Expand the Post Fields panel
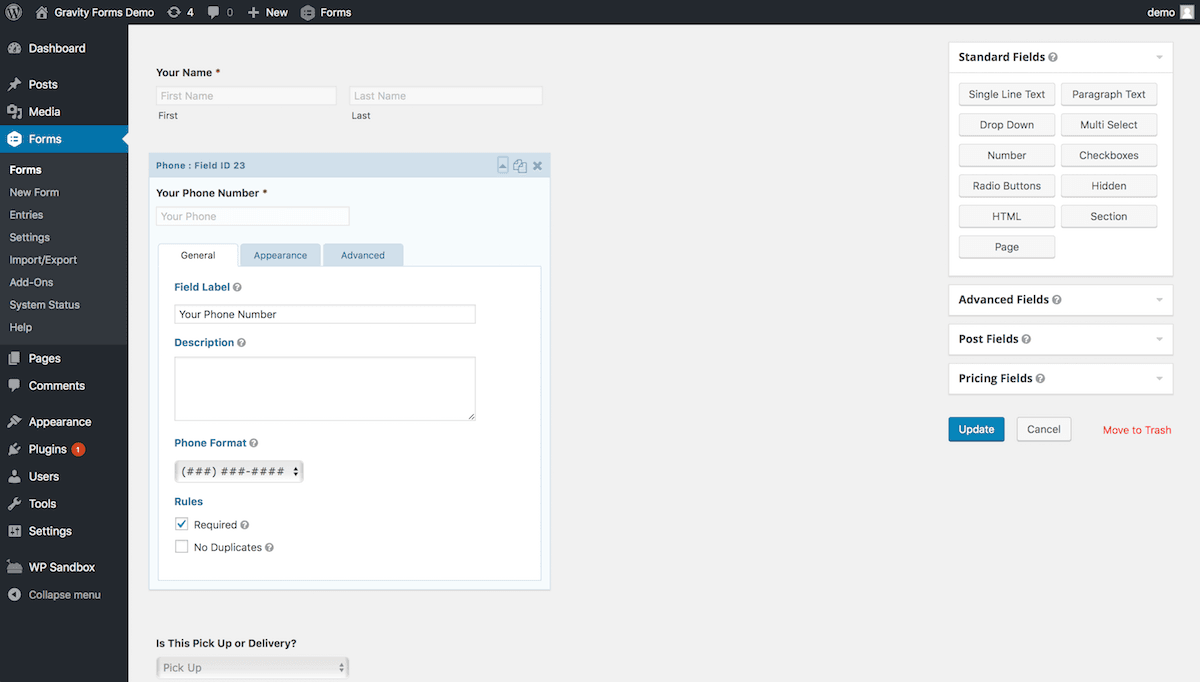1200x682 pixels. [x=1159, y=339]
